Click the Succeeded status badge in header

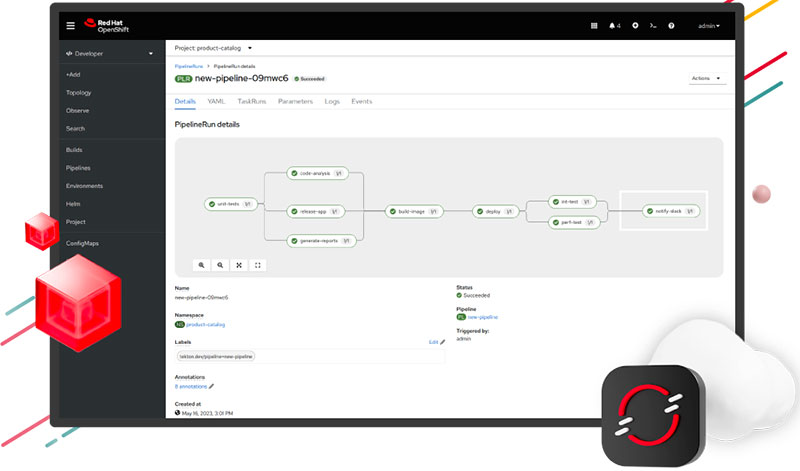[x=310, y=79]
